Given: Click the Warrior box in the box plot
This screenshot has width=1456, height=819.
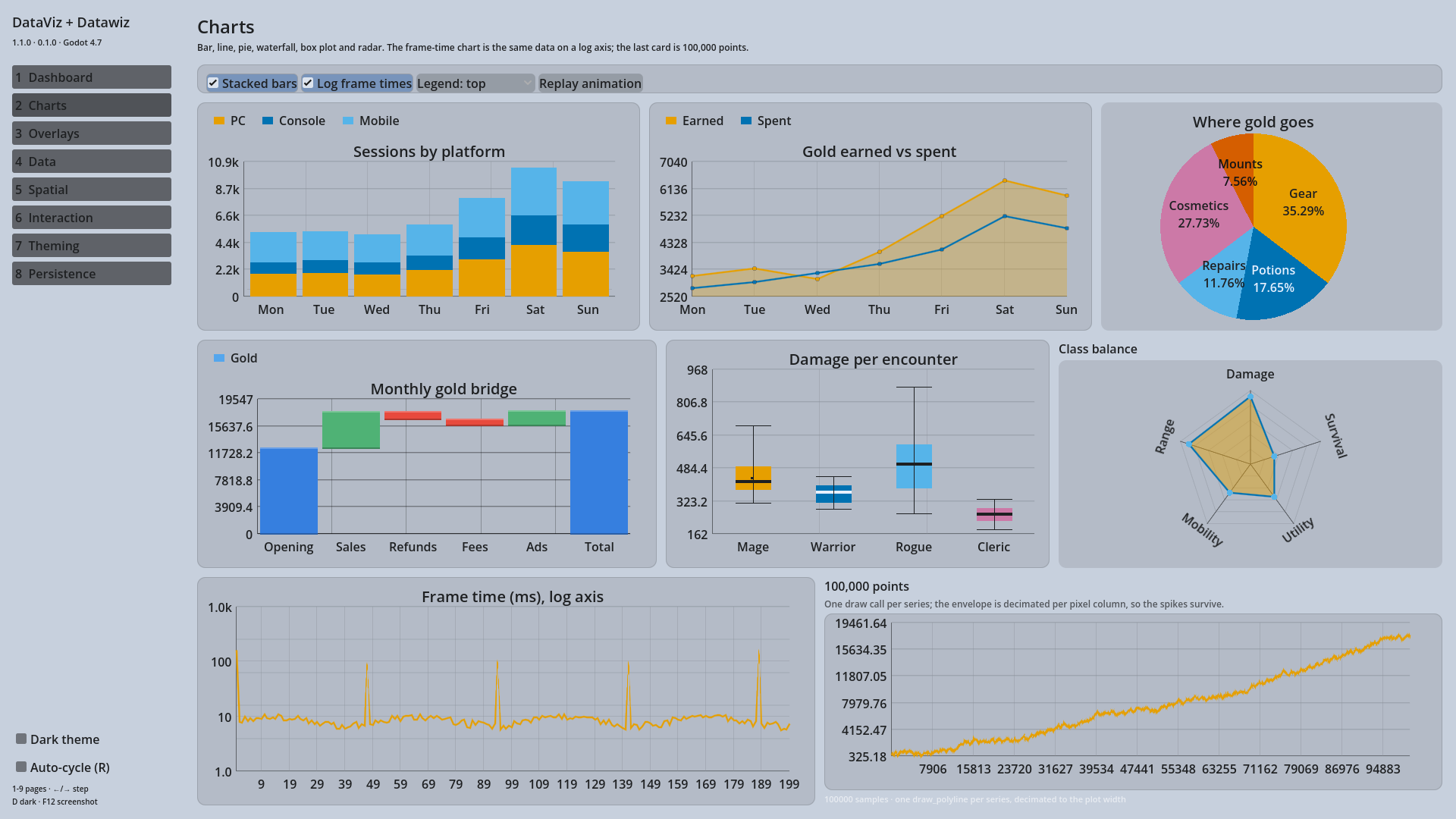Looking at the screenshot, I should 833,494.
